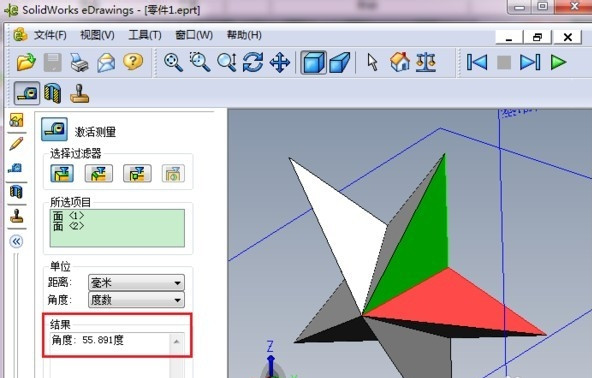The image size is (592, 378).
Task: Toggle perspective view box icon
Action: tap(340, 62)
